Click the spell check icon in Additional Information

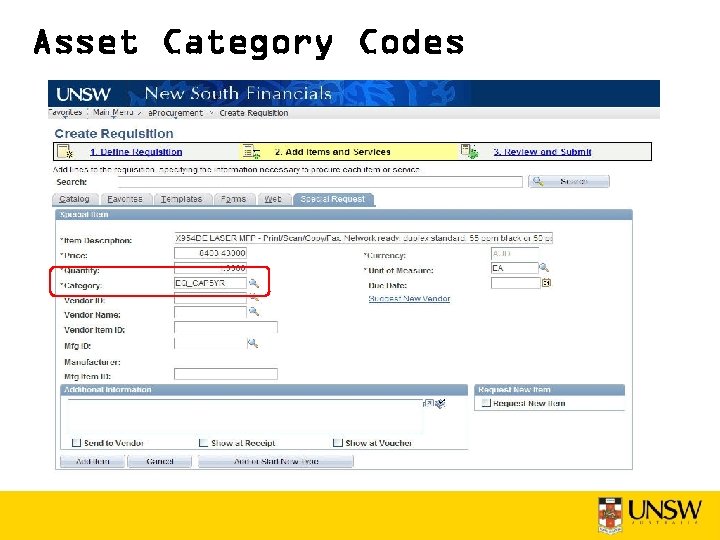tap(440, 404)
